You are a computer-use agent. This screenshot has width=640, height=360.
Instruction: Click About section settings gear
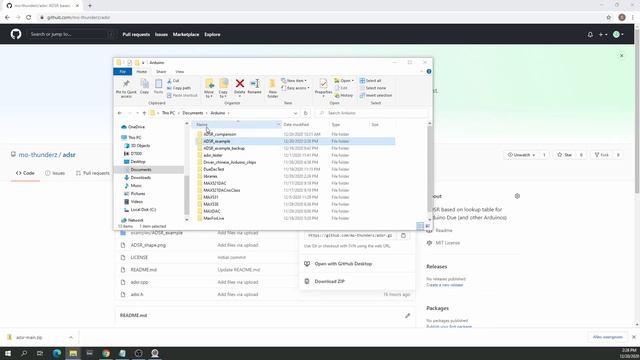517,196
